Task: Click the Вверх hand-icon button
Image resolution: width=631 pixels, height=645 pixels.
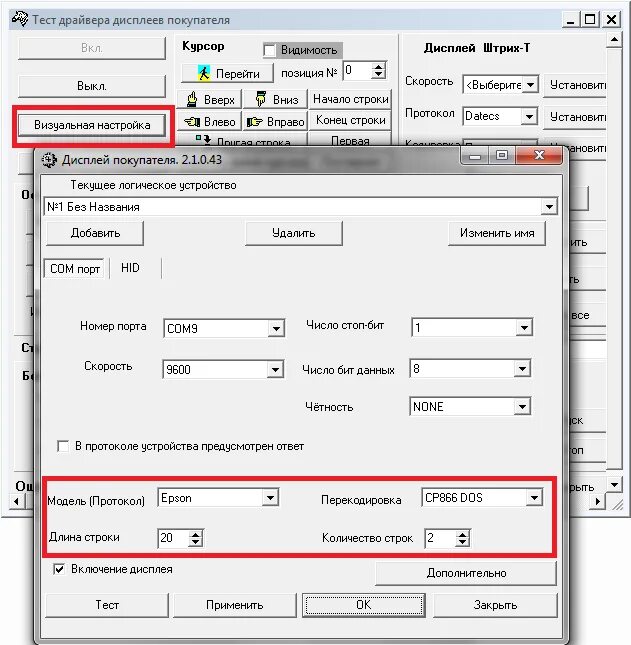Action: click(209, 100)
